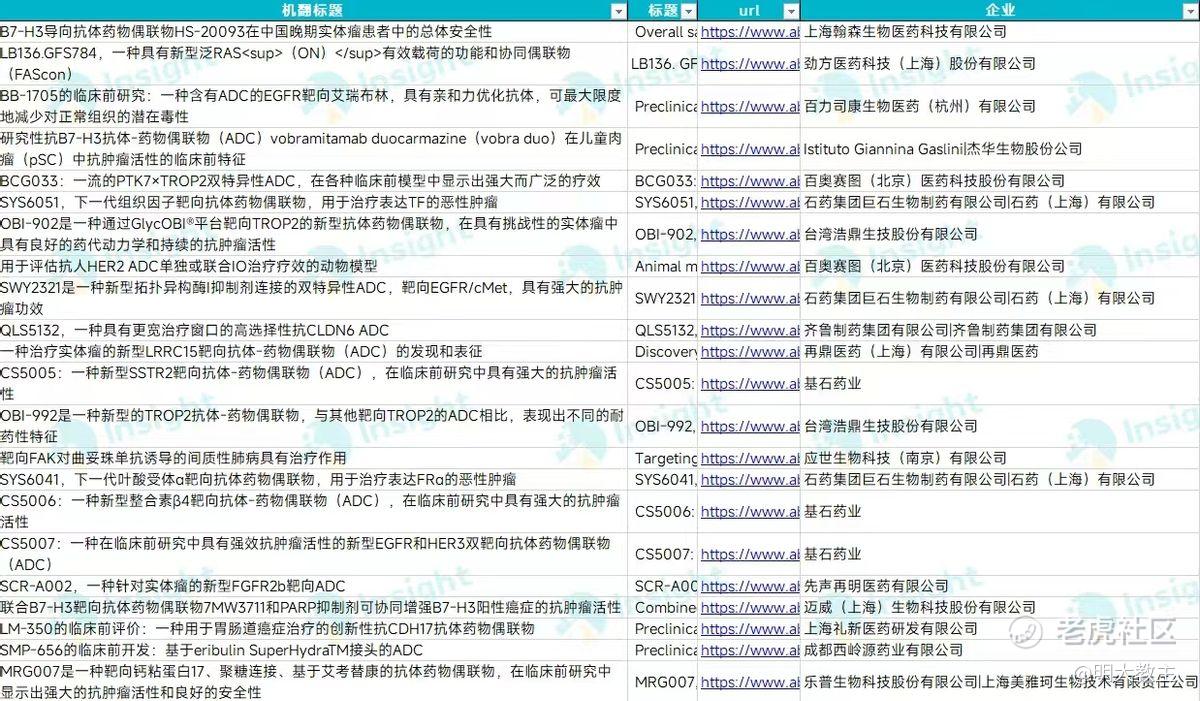Select the 标题 cell 'MRG007,'
1200x701 pixels.
click(665, 683)
